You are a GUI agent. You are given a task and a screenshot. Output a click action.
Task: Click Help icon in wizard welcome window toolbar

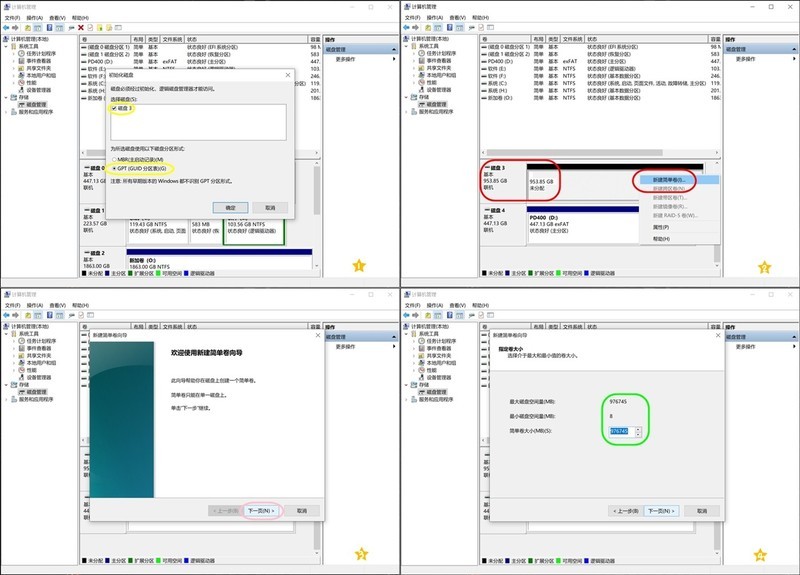click(x=49, y=315)
